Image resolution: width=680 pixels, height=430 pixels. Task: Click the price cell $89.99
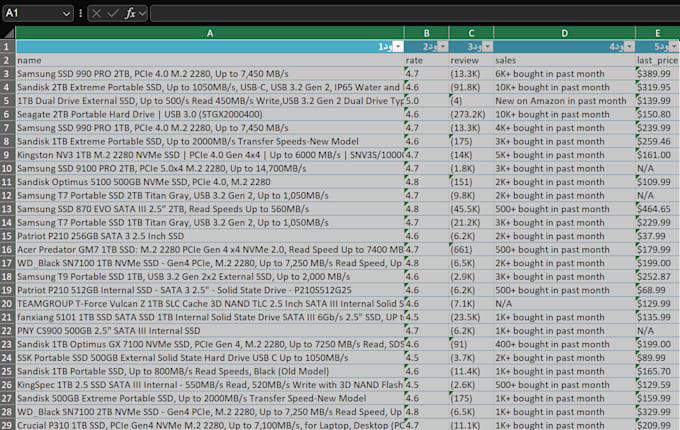[657, 358]
